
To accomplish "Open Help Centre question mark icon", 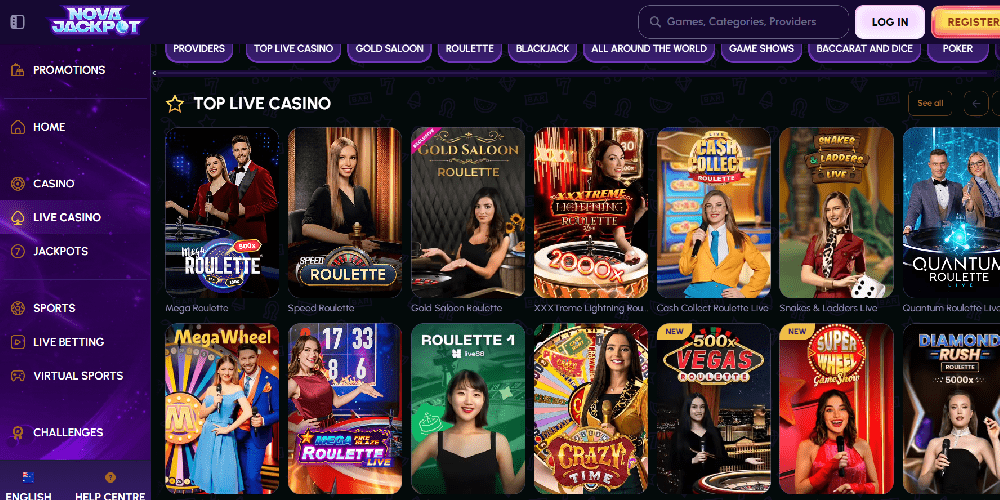I will point(110,477).
